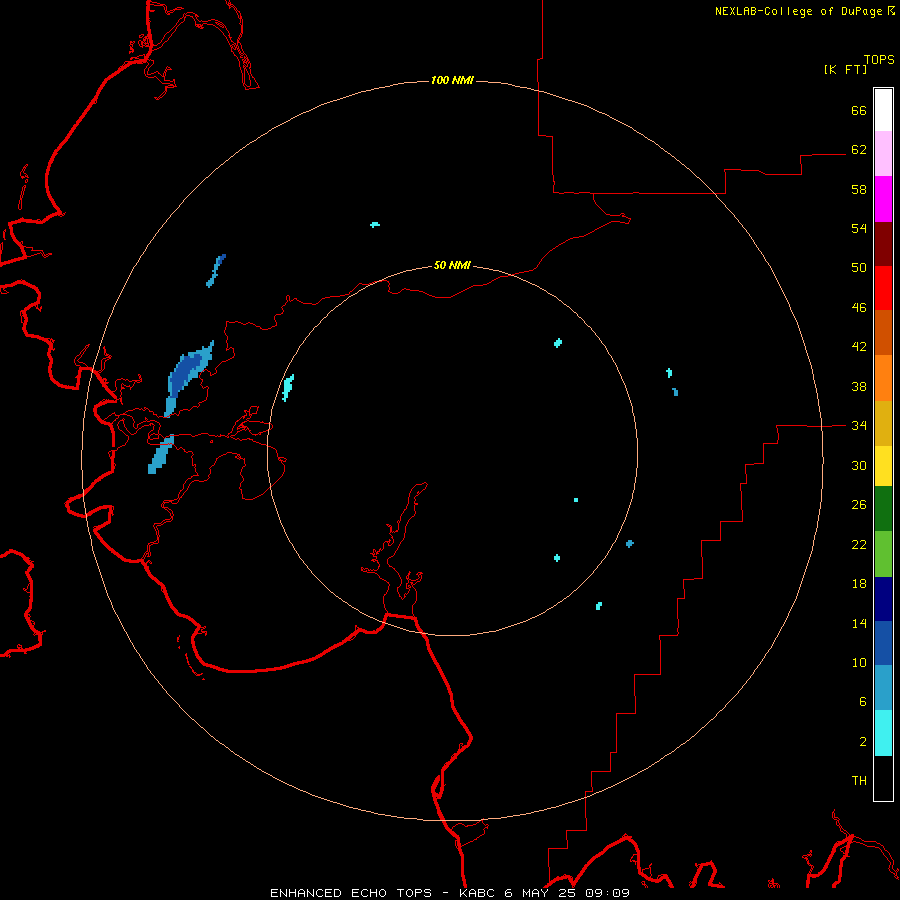Click the legend value 18

pos(859,584)
